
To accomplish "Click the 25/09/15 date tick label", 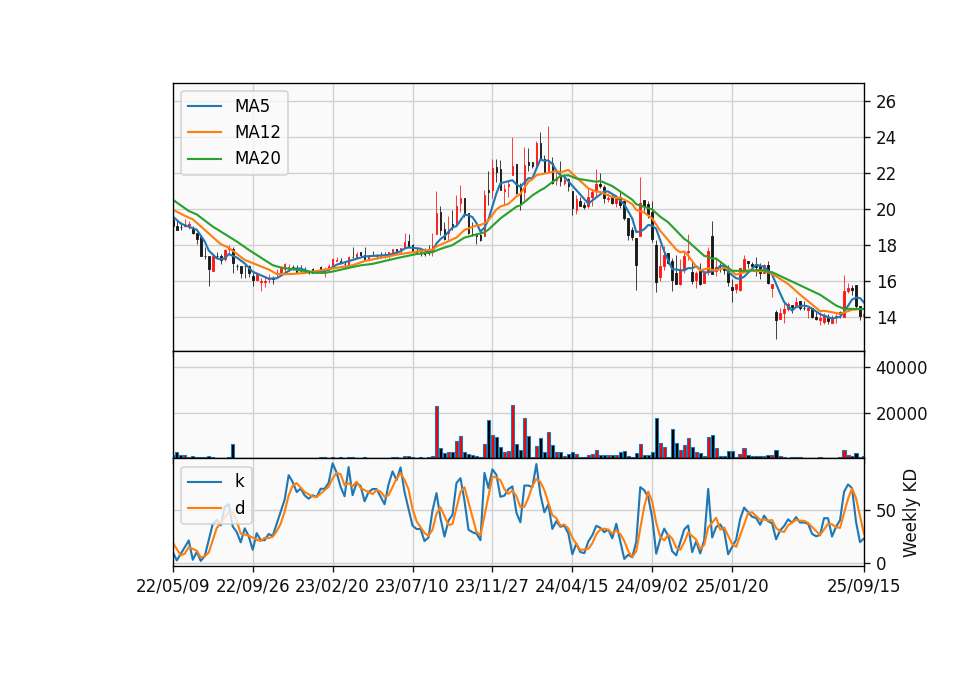I will 863,586.
